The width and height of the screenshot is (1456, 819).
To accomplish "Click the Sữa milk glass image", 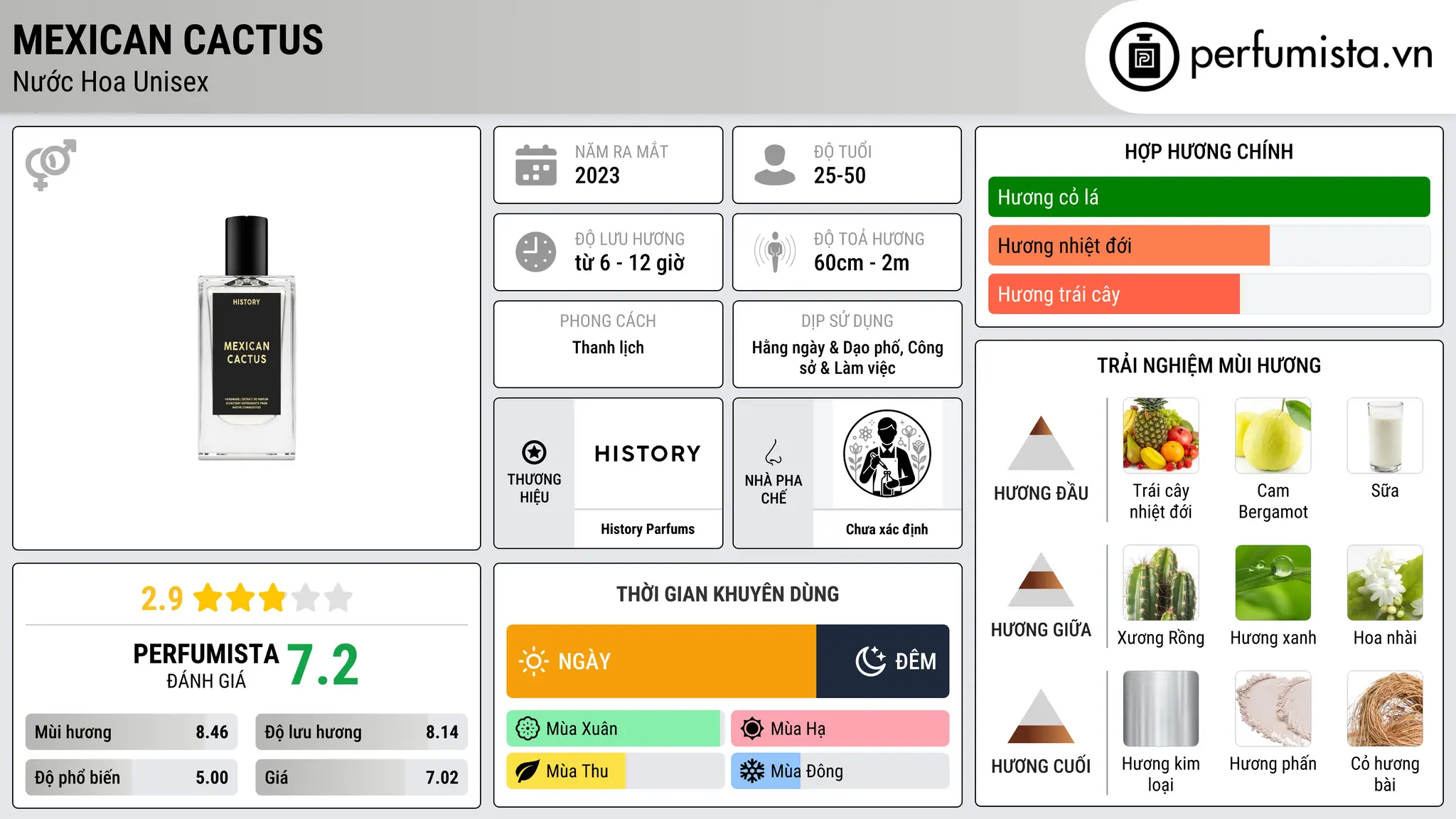I will [x=1385, y=436].
